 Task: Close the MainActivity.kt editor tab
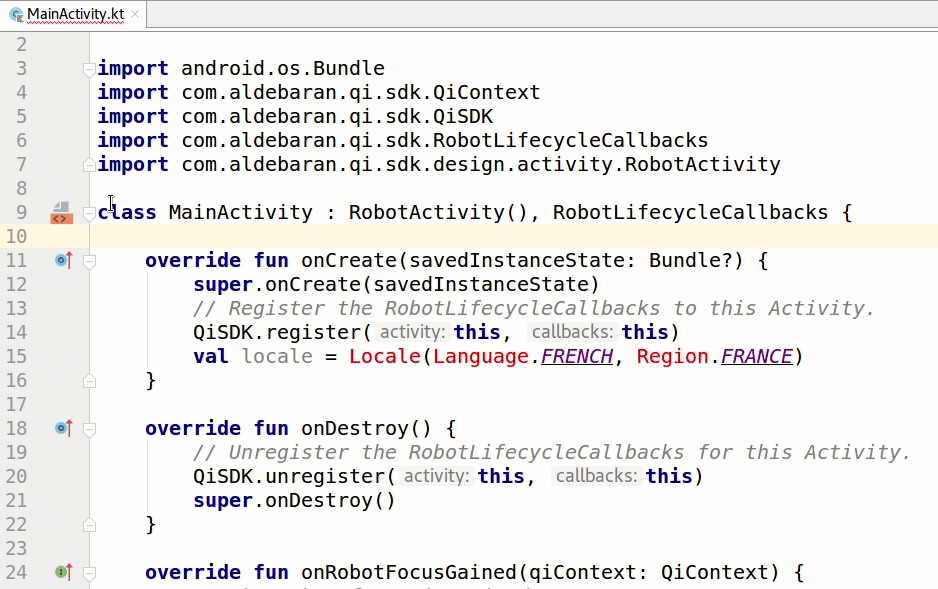[135, 14]
